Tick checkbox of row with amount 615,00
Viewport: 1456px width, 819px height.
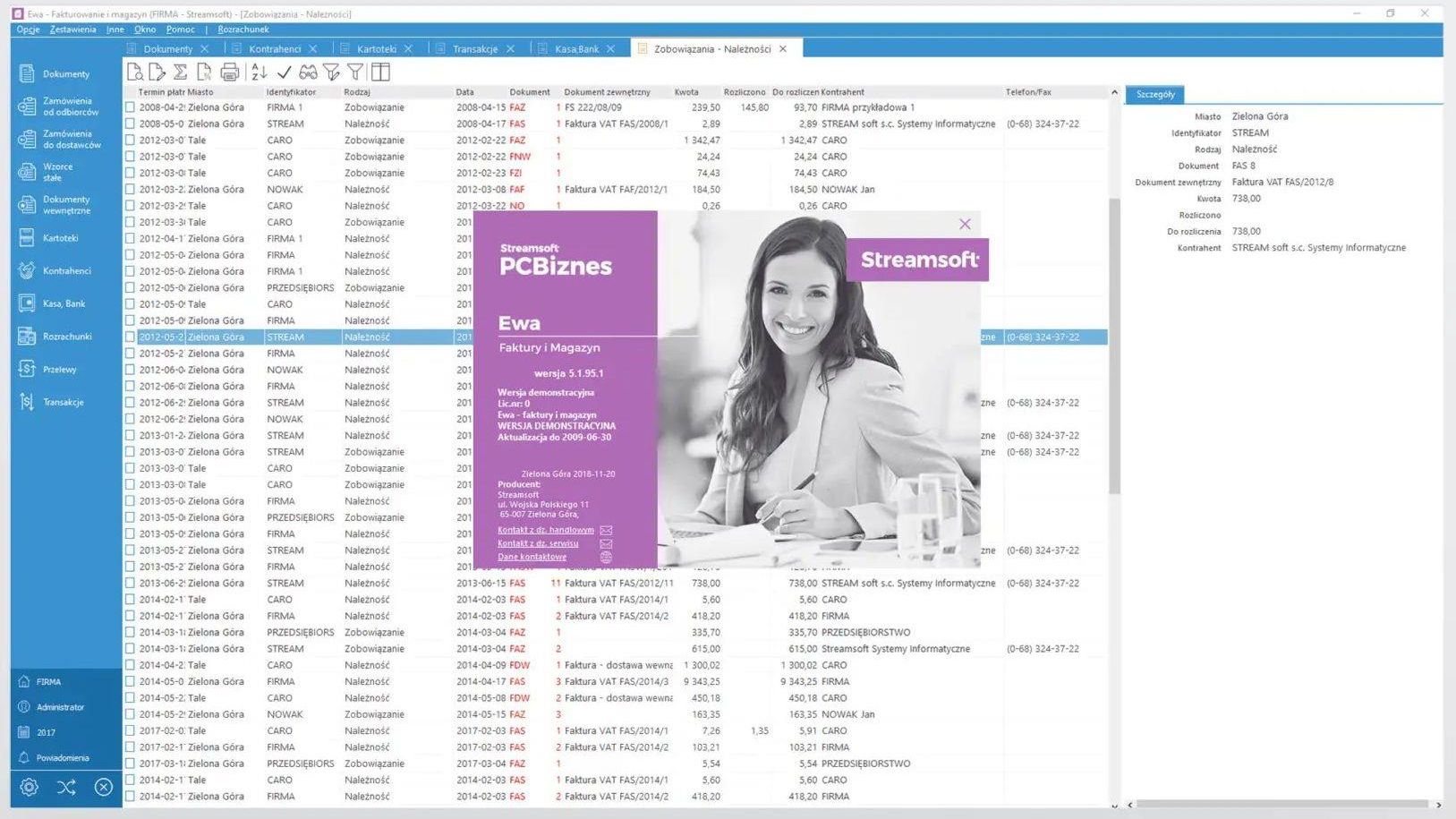(x=131, y=649)
